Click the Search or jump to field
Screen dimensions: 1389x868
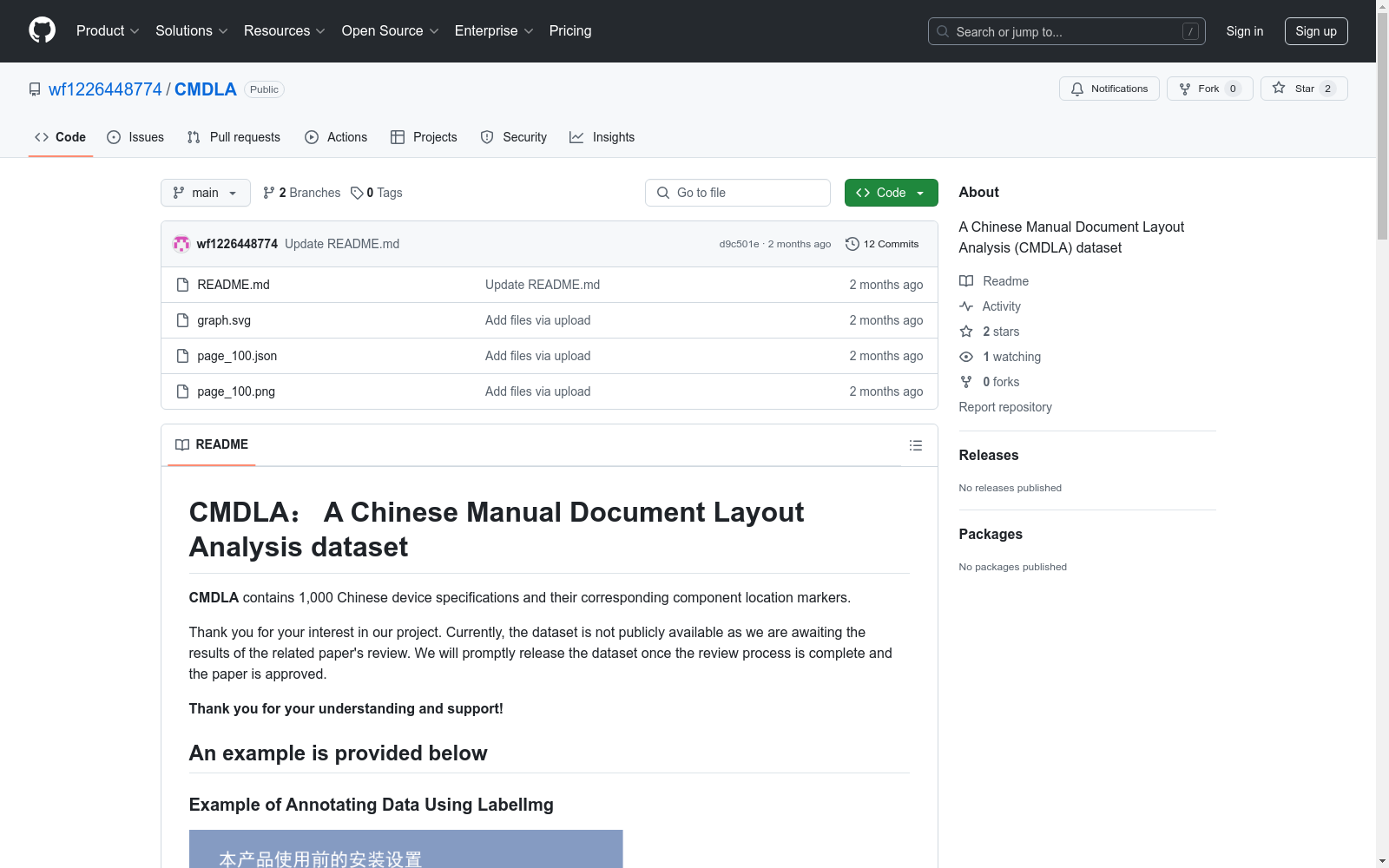(x=1067, y=31)
